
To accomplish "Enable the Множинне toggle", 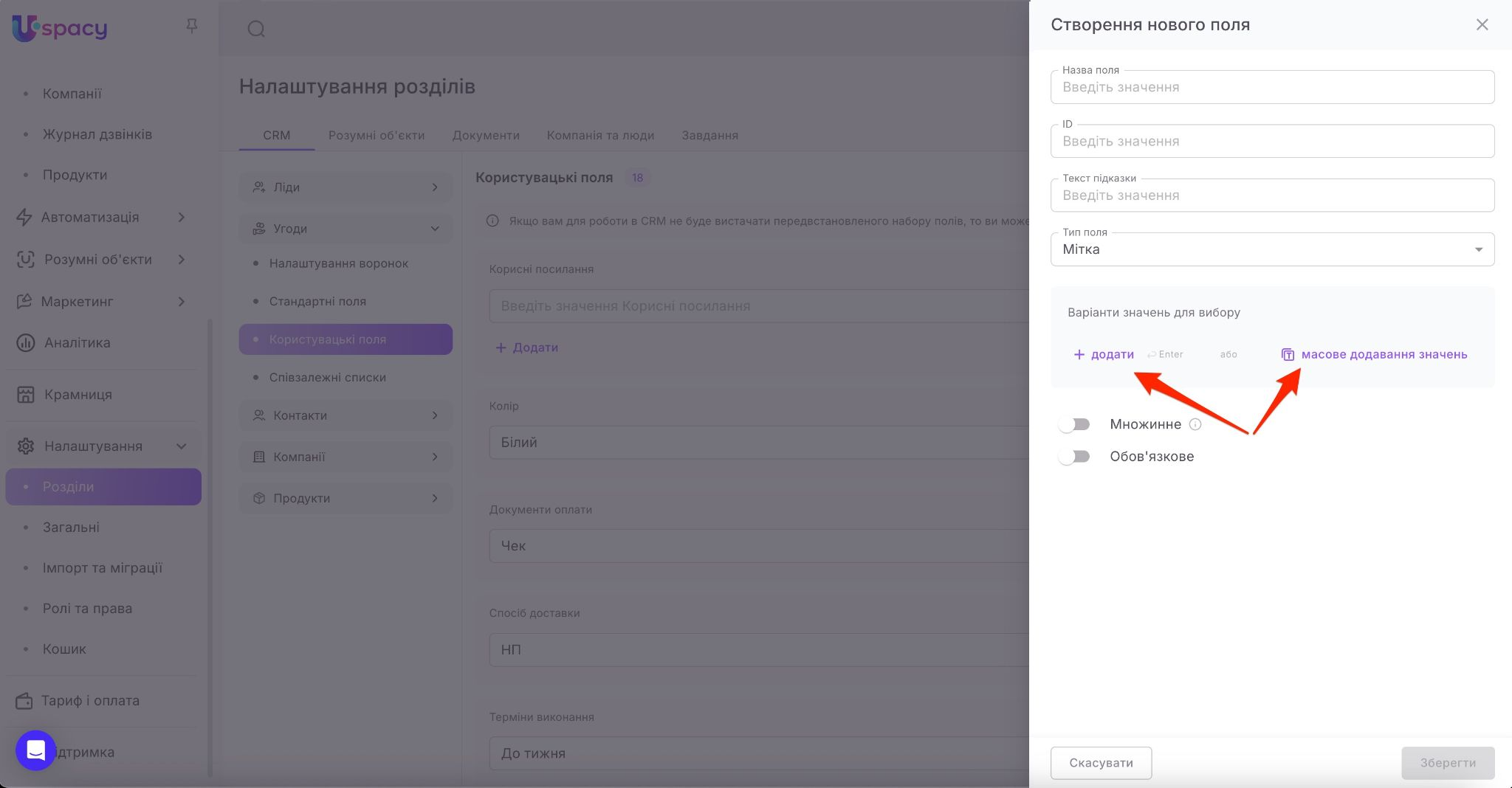I will [x=1074, y=424].
